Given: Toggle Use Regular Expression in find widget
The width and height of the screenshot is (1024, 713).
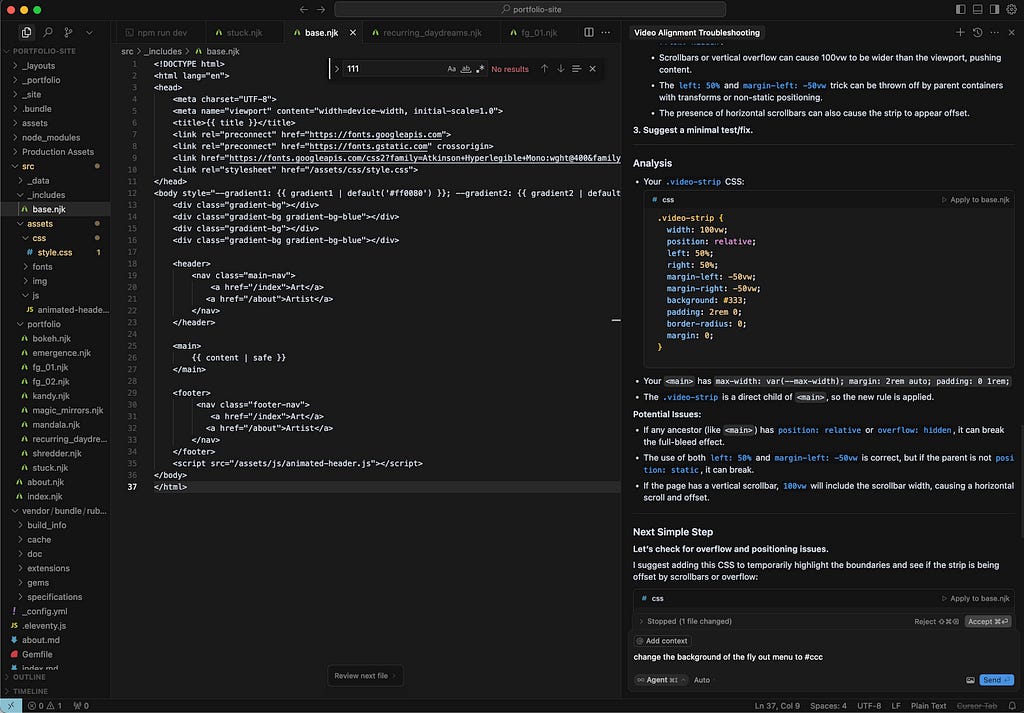Looking at the screenshot, I should click(x=481, y=69).
